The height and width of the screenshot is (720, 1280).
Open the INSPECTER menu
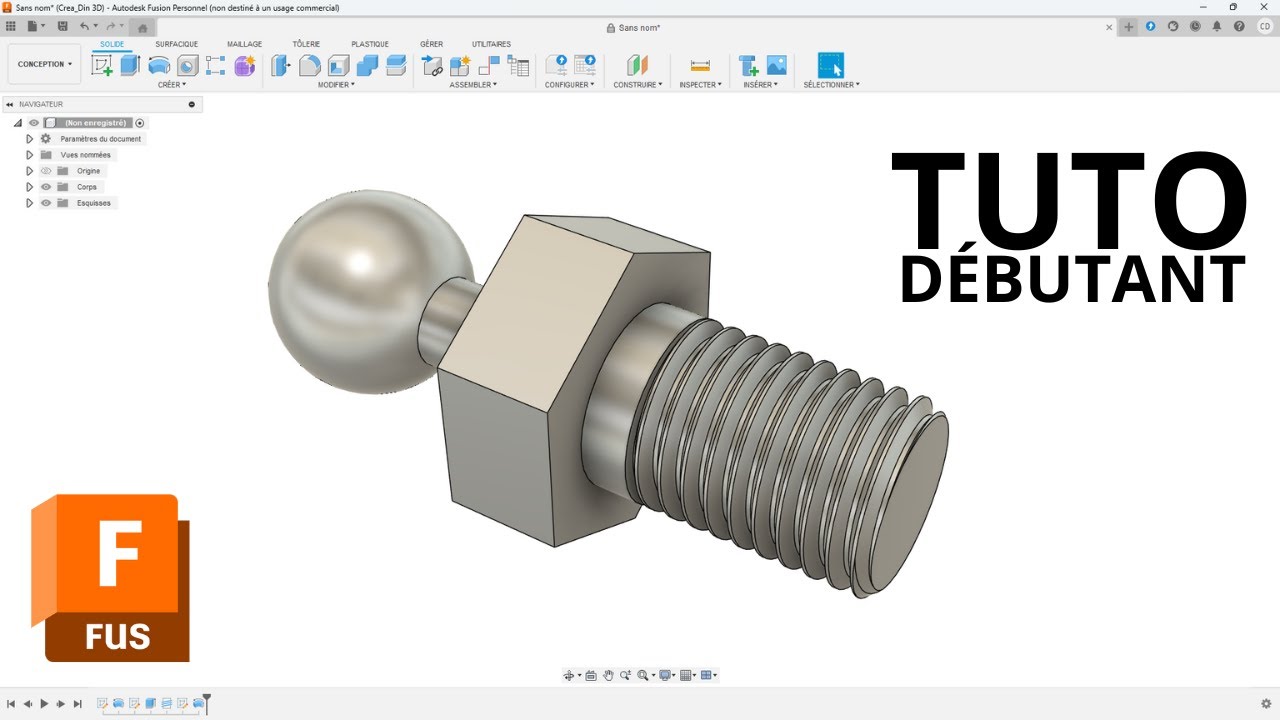tap(700, 85)
